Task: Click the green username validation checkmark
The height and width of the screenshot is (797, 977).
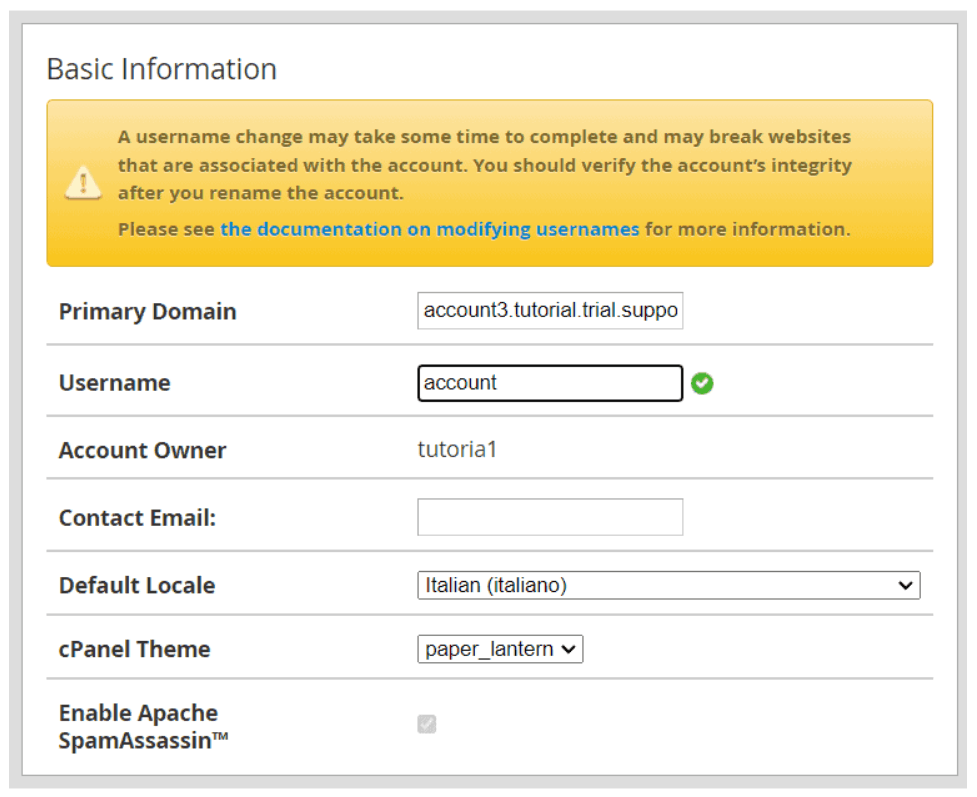Action: click(x=702, y=383)
